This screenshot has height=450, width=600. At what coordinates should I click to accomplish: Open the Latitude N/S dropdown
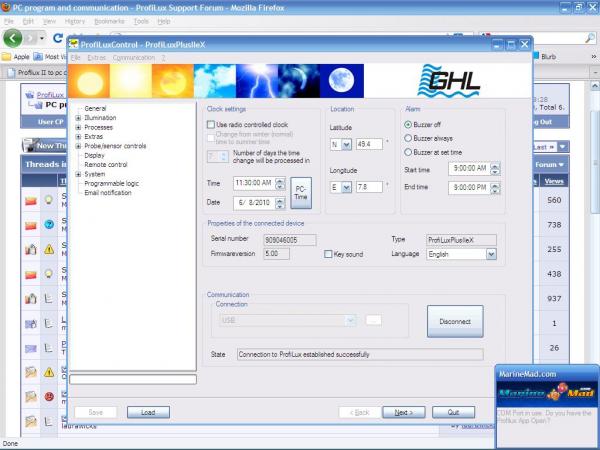tap(346, 145)
